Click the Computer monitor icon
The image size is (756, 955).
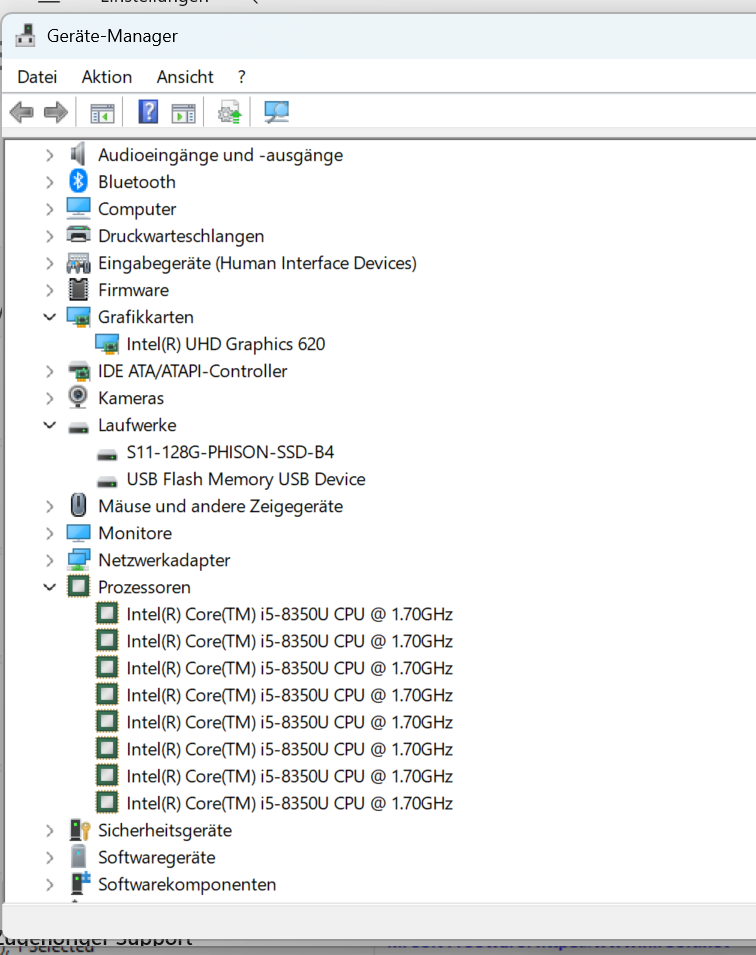(78, 208)
